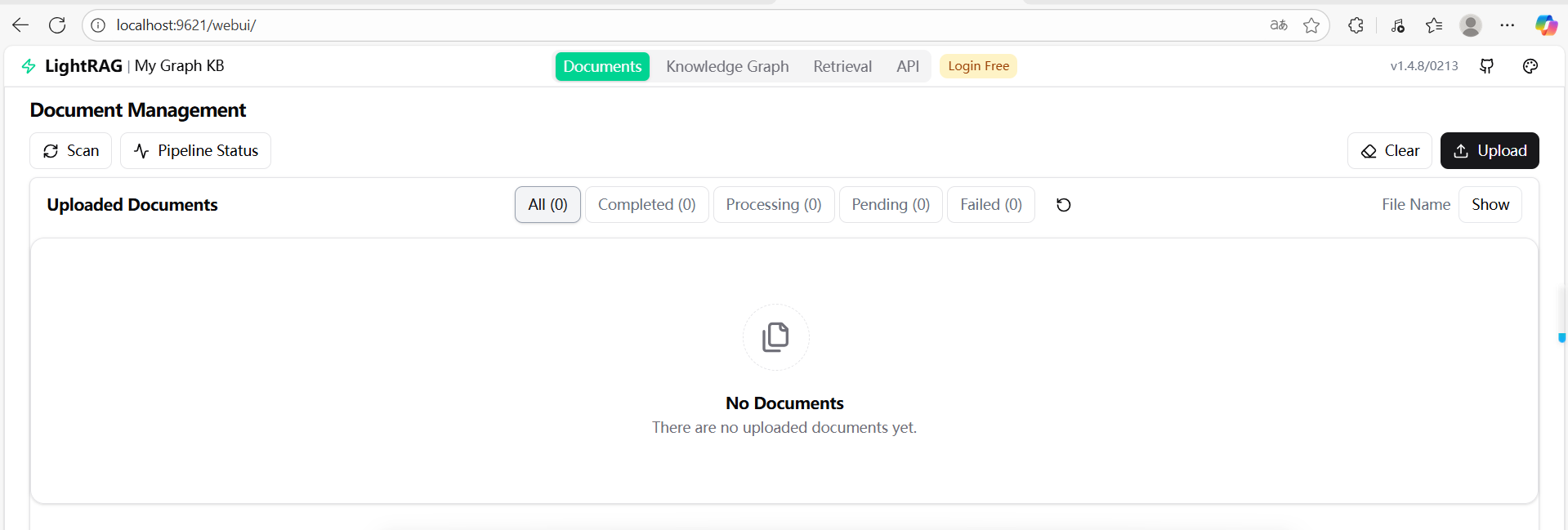
Task: Toggle the File Name Show button
Action: click(1490, 204)
